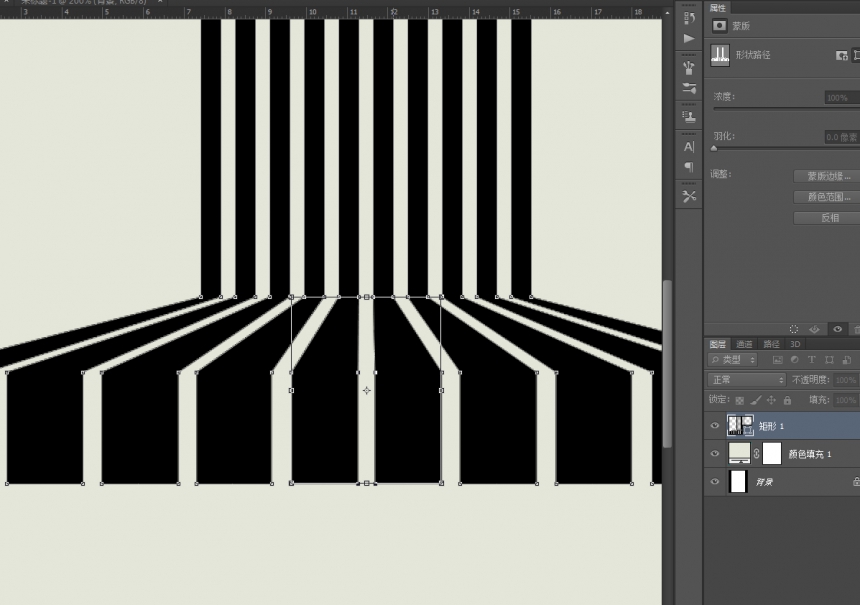Image resolution: width=860 pixels, height=605 pixels.
Task: Toggle lock image pixels brush icon
Action: (x=756, y=400)
